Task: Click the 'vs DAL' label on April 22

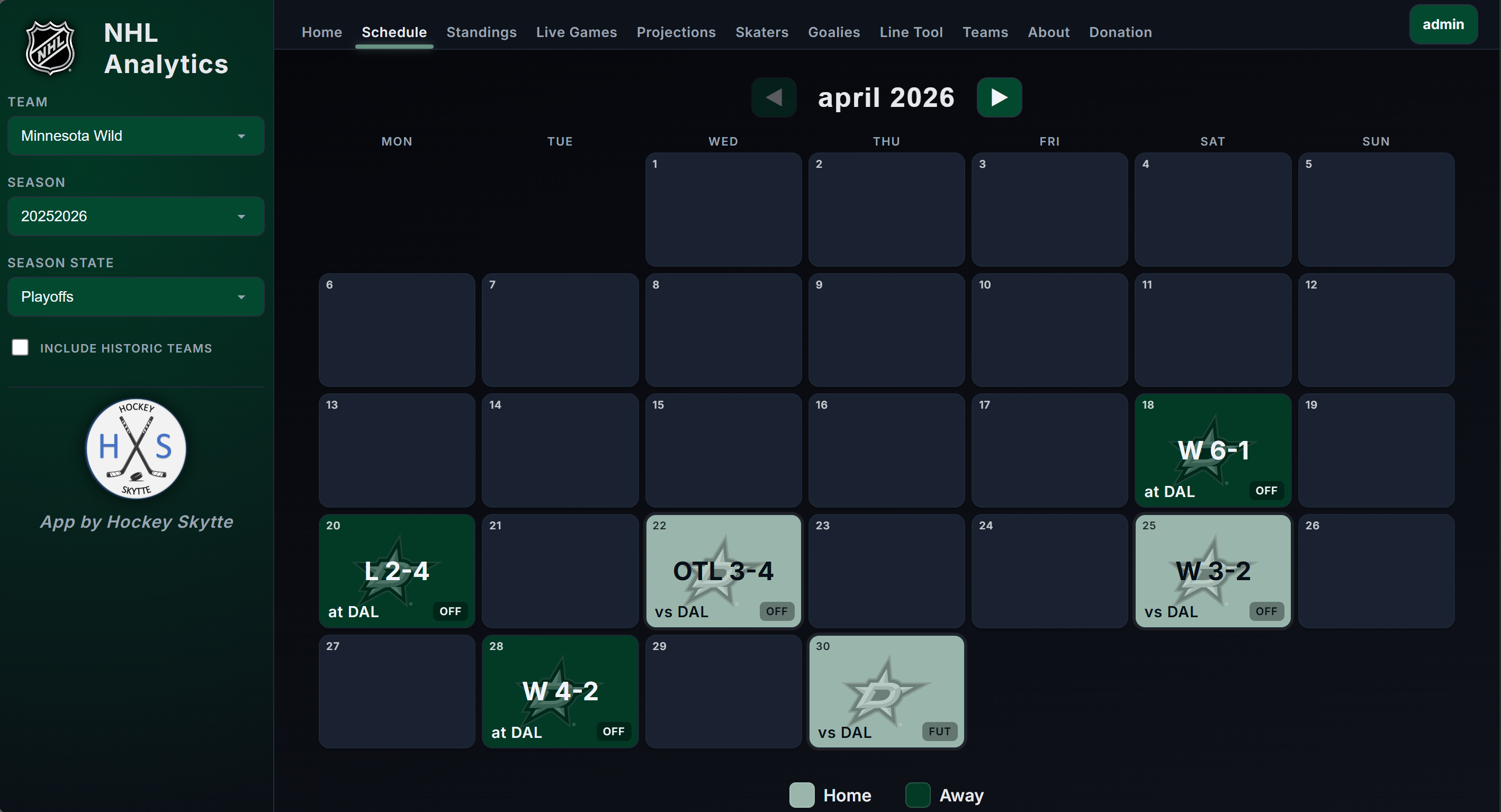Action: pos(681,612)
